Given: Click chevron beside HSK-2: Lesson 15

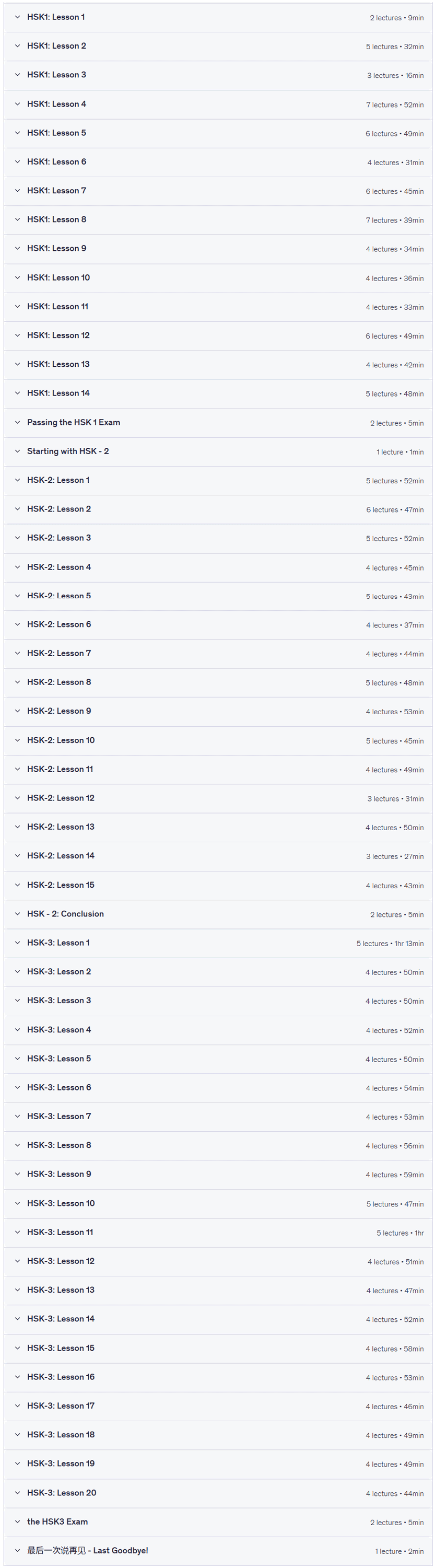Looking at the screenshot, I should 18,885.
